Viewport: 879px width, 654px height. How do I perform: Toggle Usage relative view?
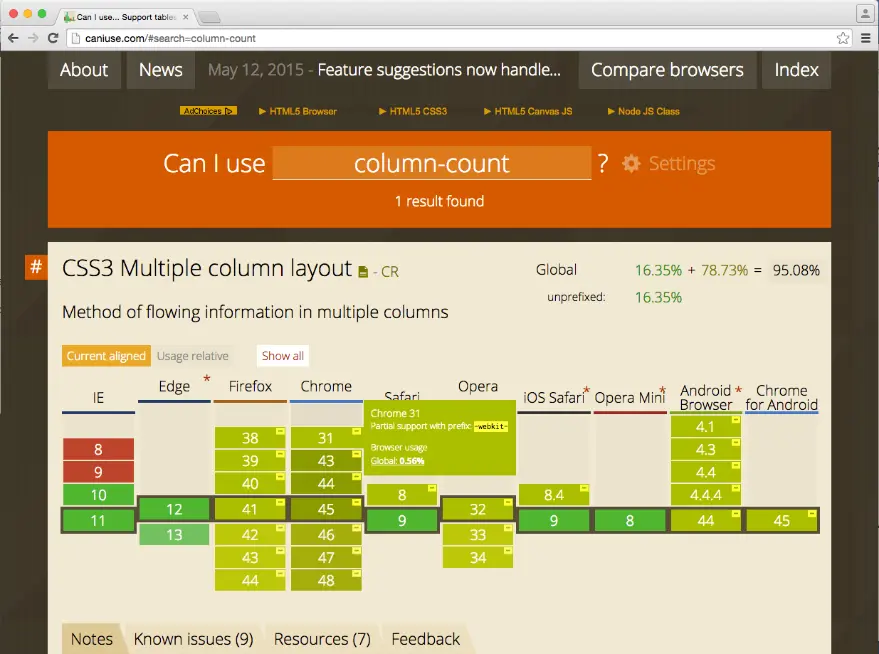pos(193,356)
